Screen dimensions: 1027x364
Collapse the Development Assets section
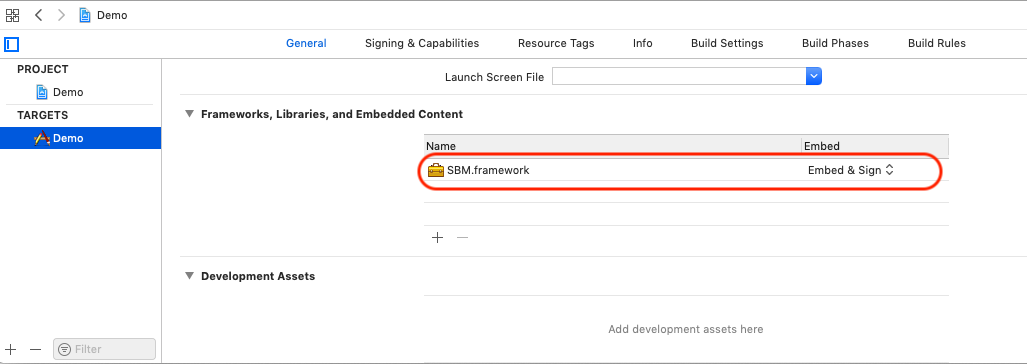pos(189,276)
